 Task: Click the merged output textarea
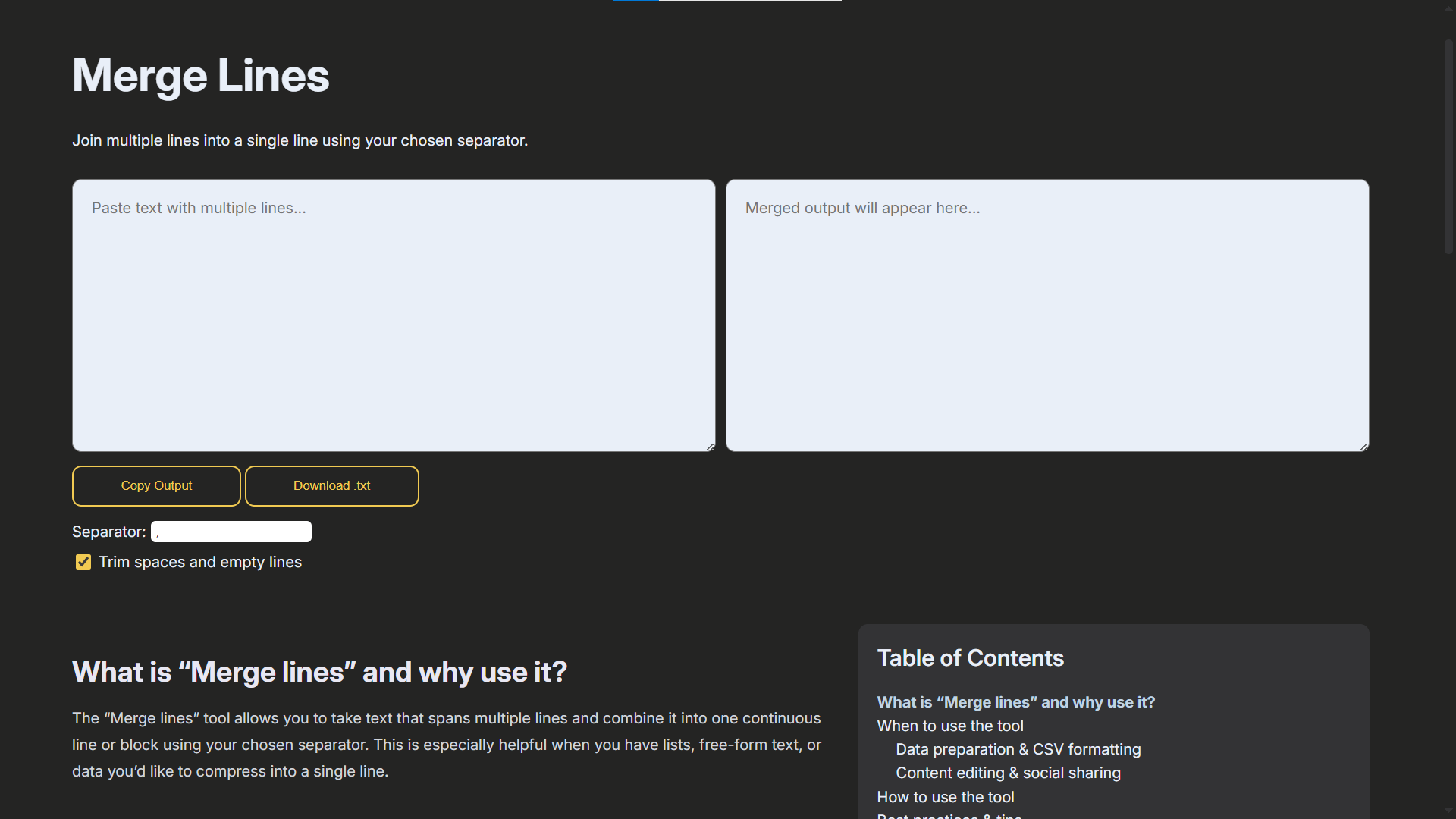tap(1046, 315)
